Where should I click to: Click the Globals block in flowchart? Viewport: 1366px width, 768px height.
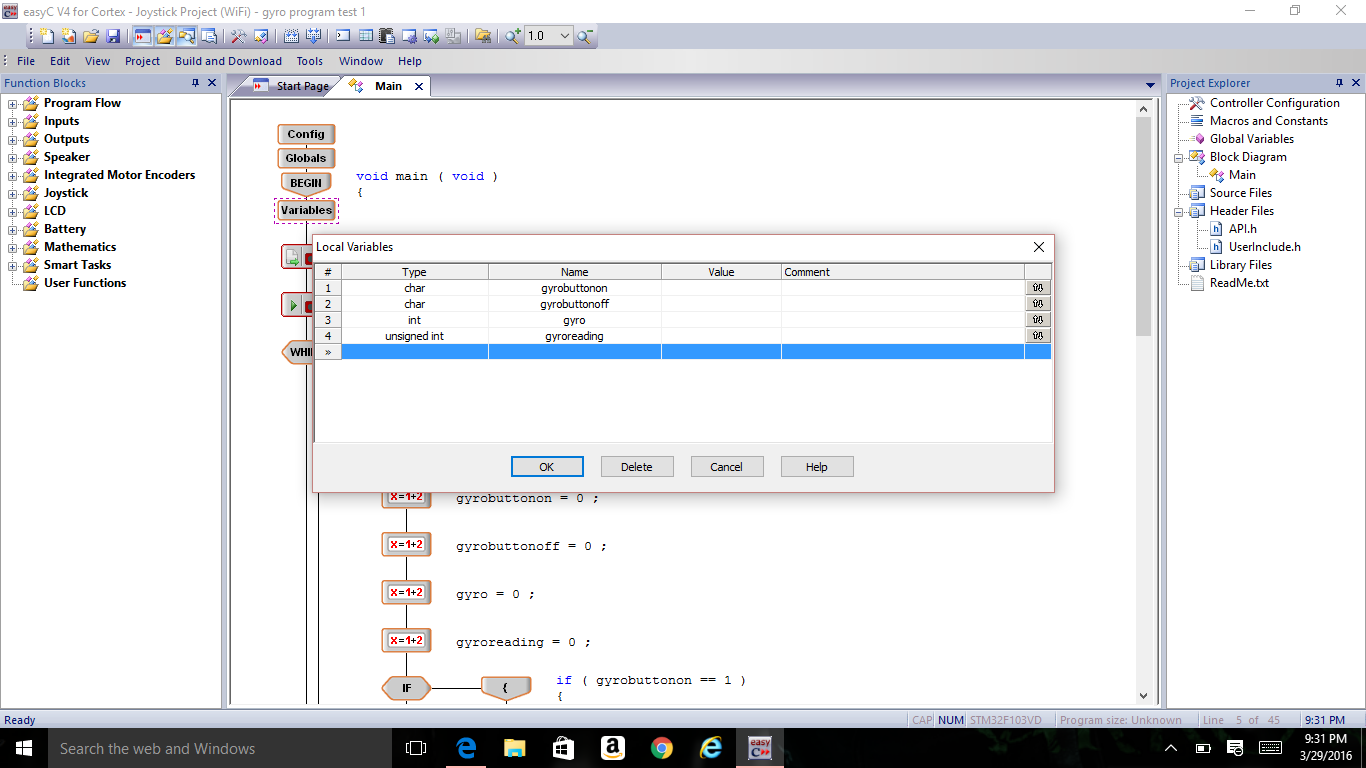tap(306, 158)
